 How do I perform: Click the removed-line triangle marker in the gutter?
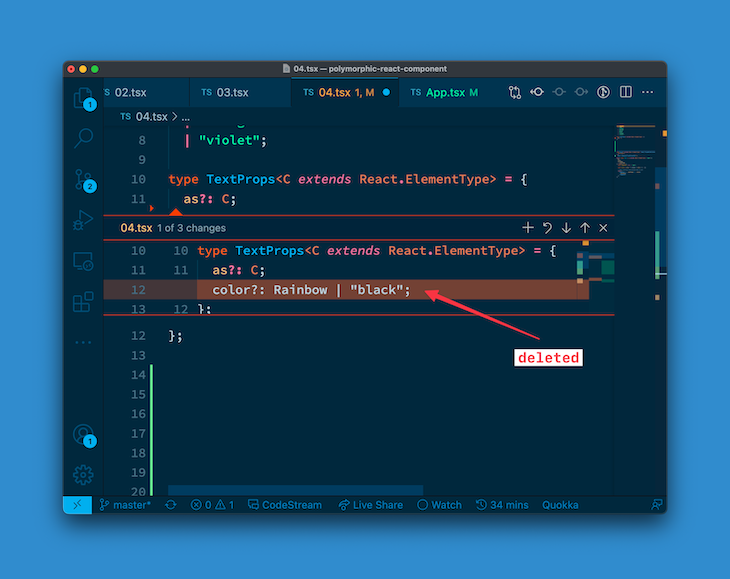click(151, 208)
